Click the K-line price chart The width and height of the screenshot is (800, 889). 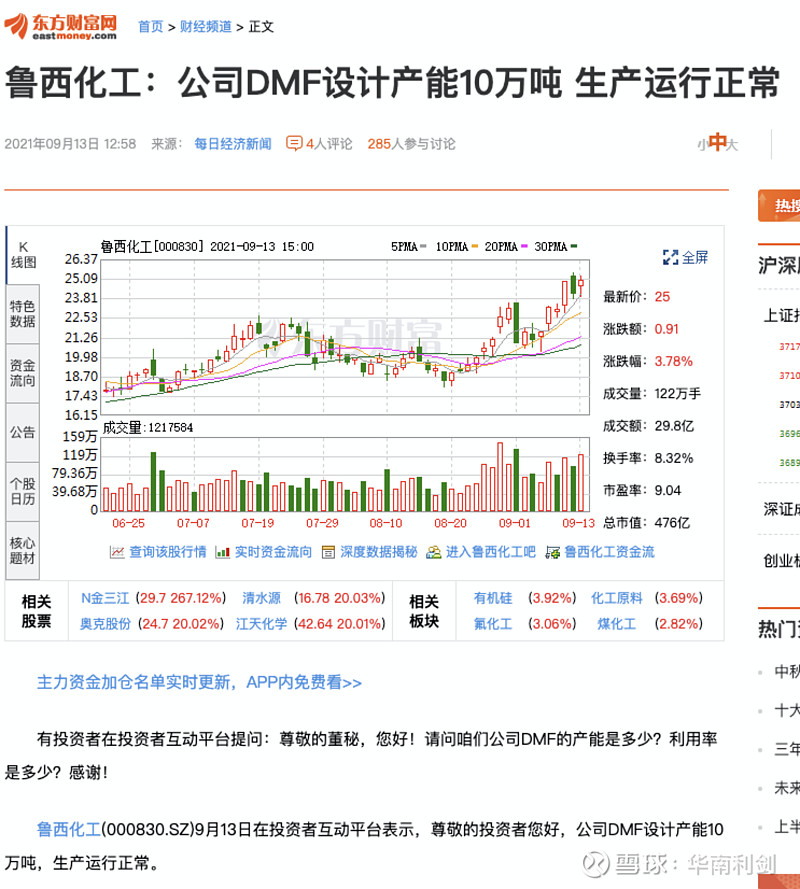click(x=345, y=337)
